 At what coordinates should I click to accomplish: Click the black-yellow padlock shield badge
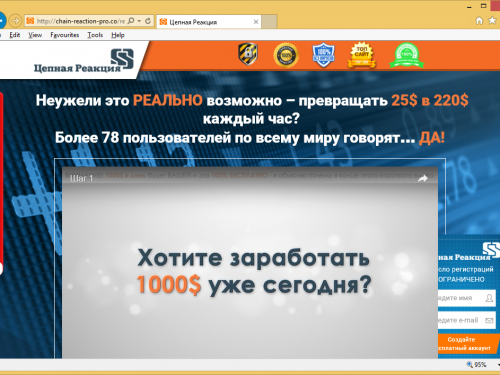tap(248, 54)
